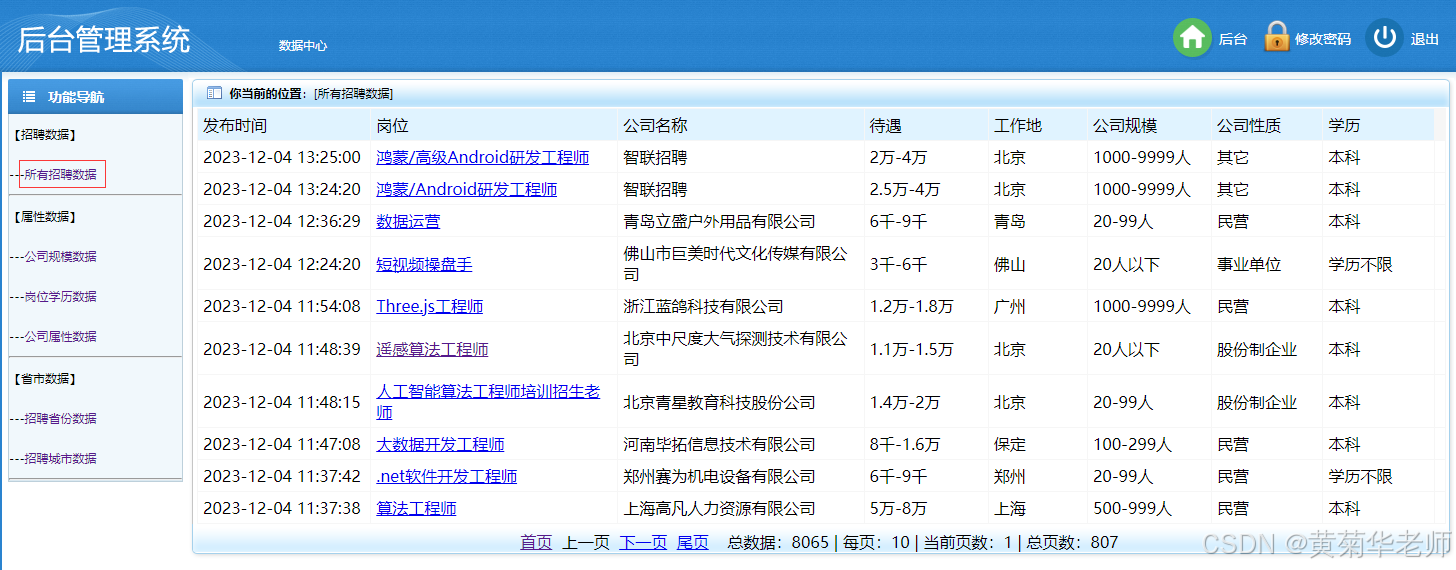This screenshot has width=1456, height=570.
Task: Click company cell 上海高凡人力资源有限公司
Action: point(719,508)
